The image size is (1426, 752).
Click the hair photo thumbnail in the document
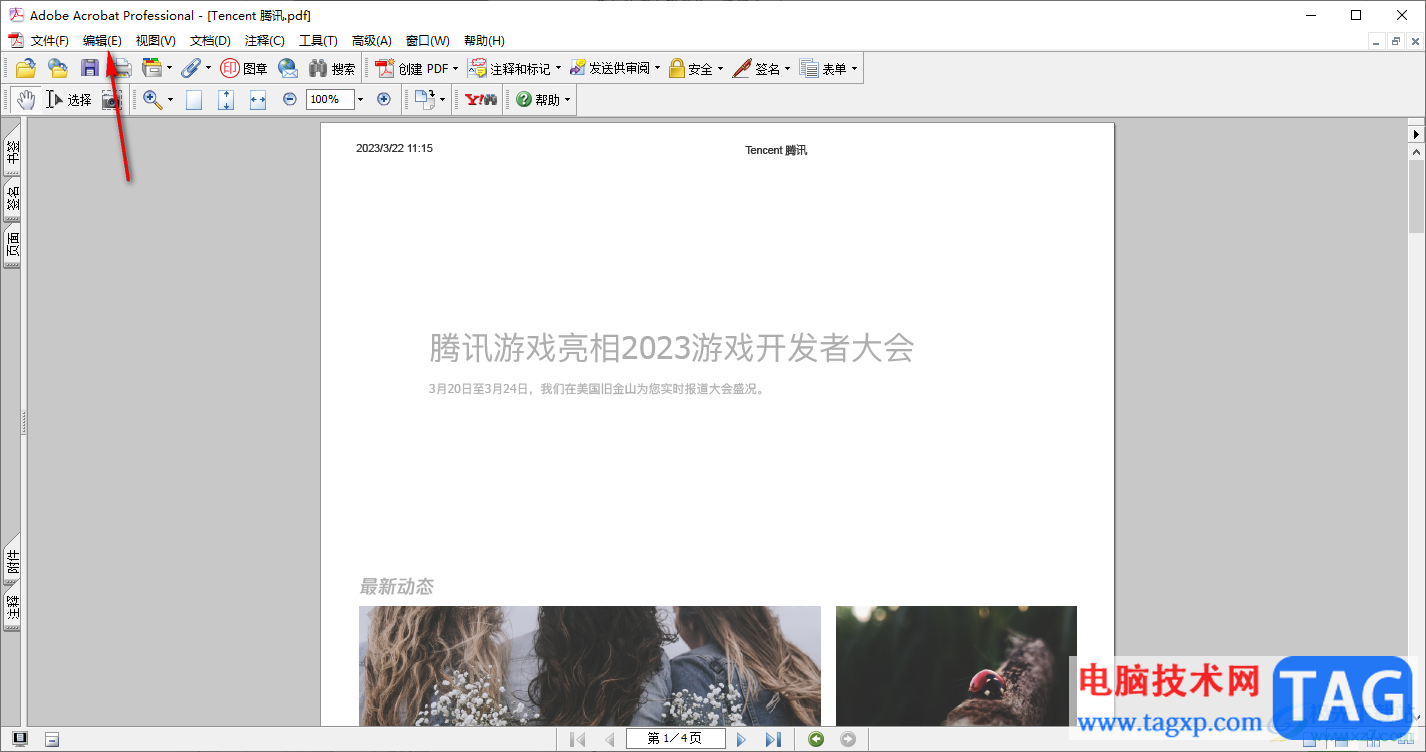click(x=590, y=665)
